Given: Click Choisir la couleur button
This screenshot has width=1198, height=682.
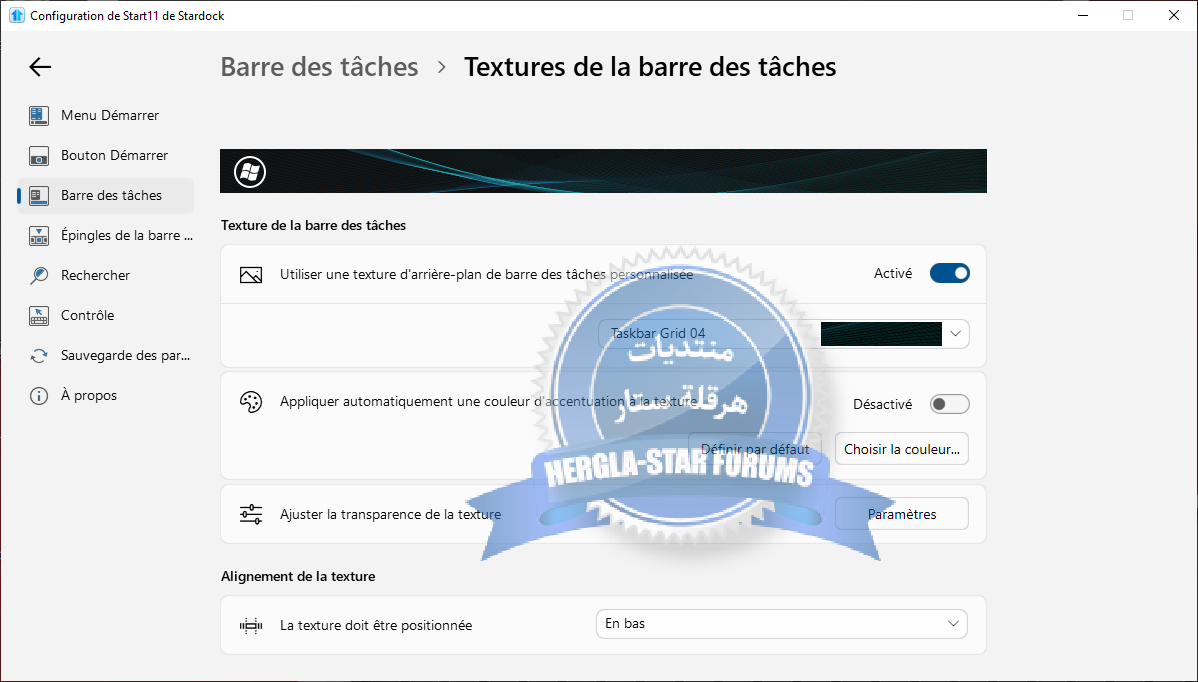Looking at the screenshot, I should pos(902,449).
